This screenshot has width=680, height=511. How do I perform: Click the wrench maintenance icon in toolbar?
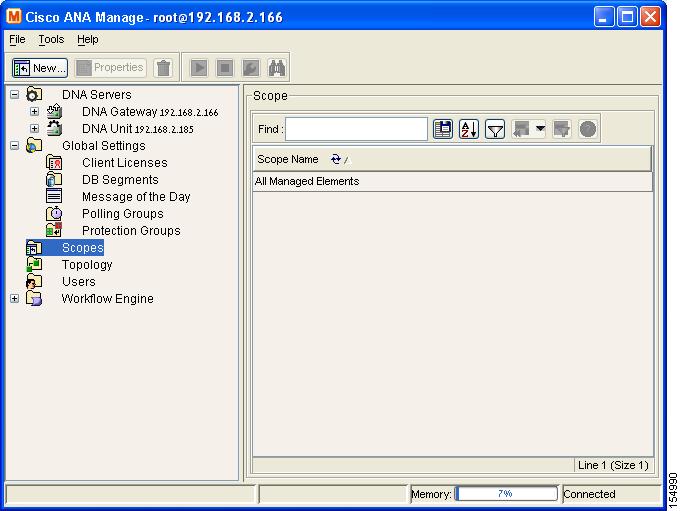(x=251, y=68)
